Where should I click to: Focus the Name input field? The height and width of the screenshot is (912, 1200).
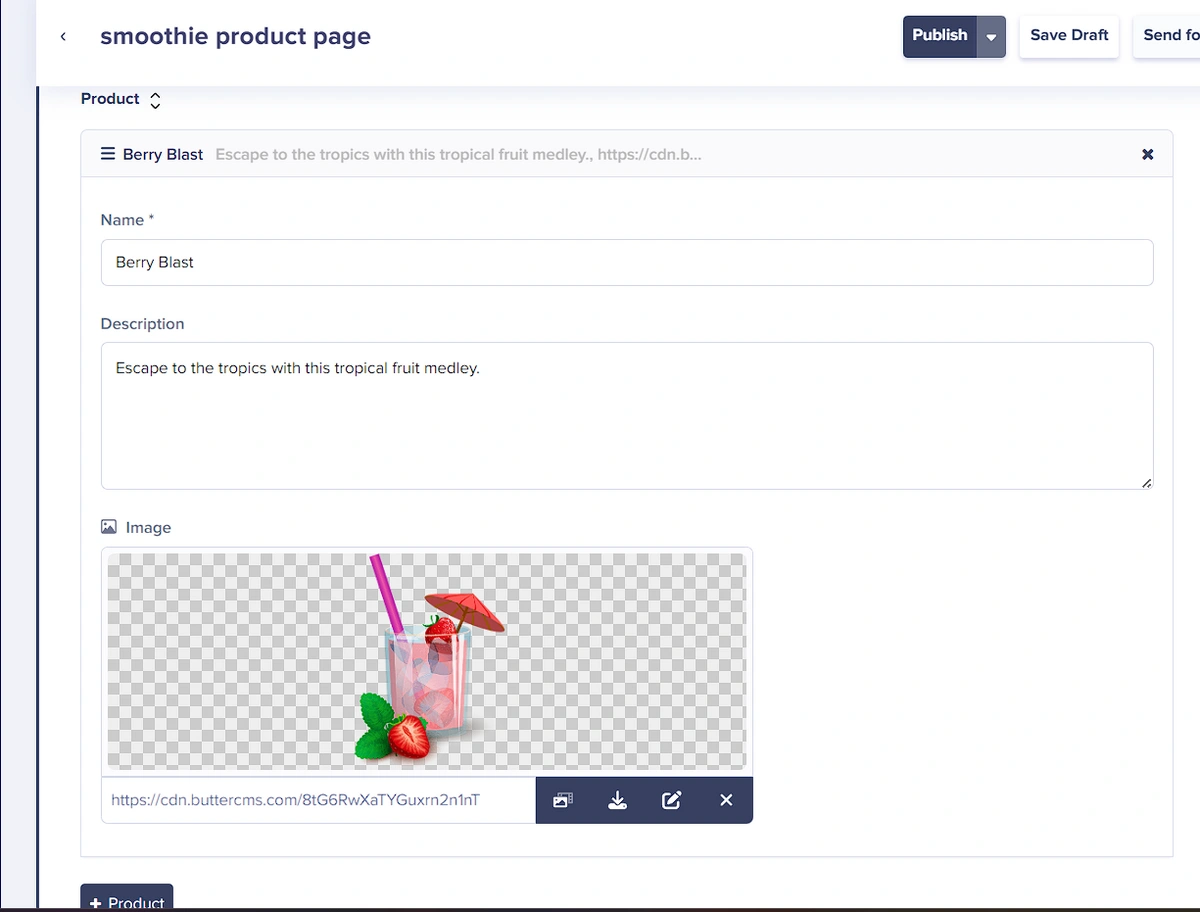[x=626, y=262]
